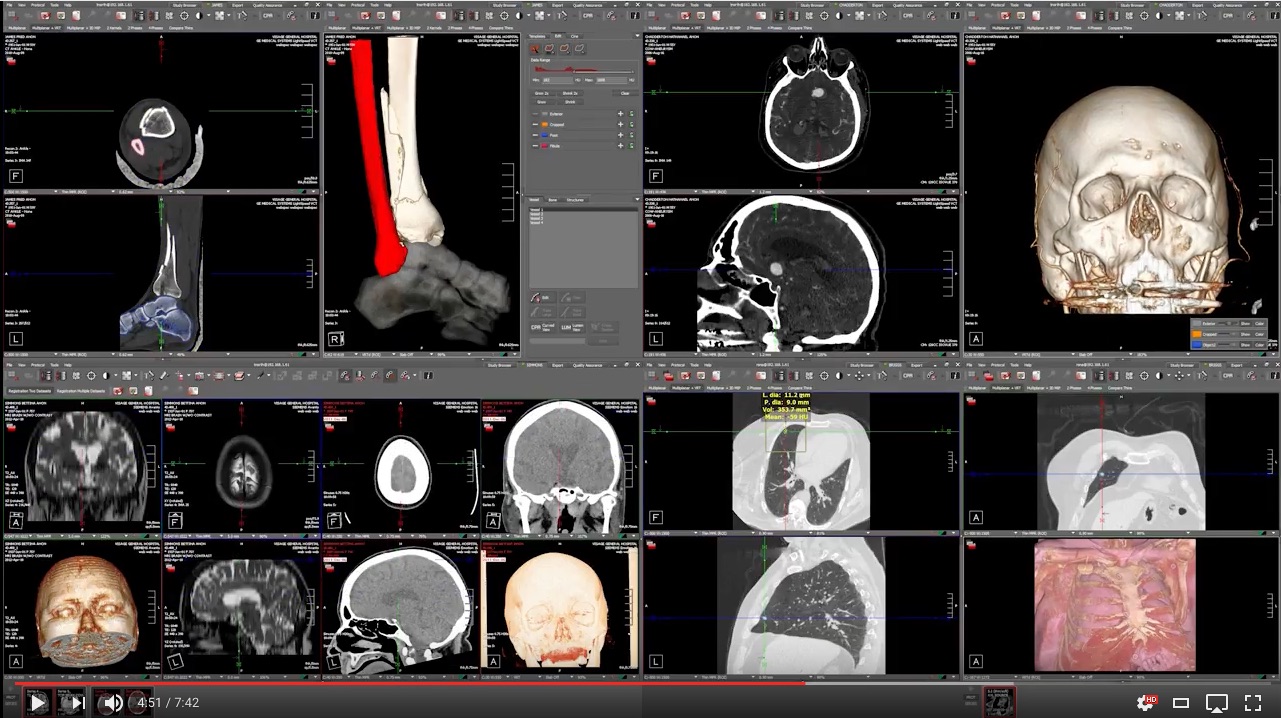The height and width of the screenshot is (718, 1281).
Task: Click the CPR toolbar icon
Action: [x=267, y=15]
